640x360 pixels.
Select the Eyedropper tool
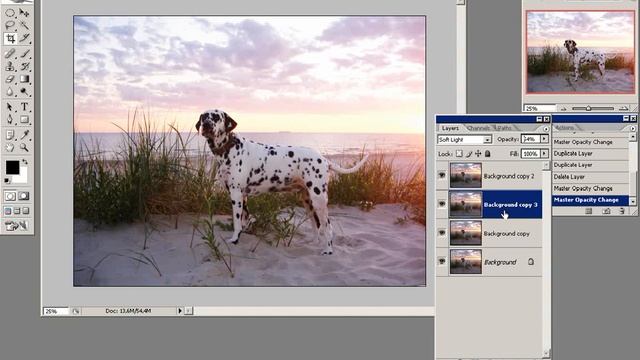point(24,134)
